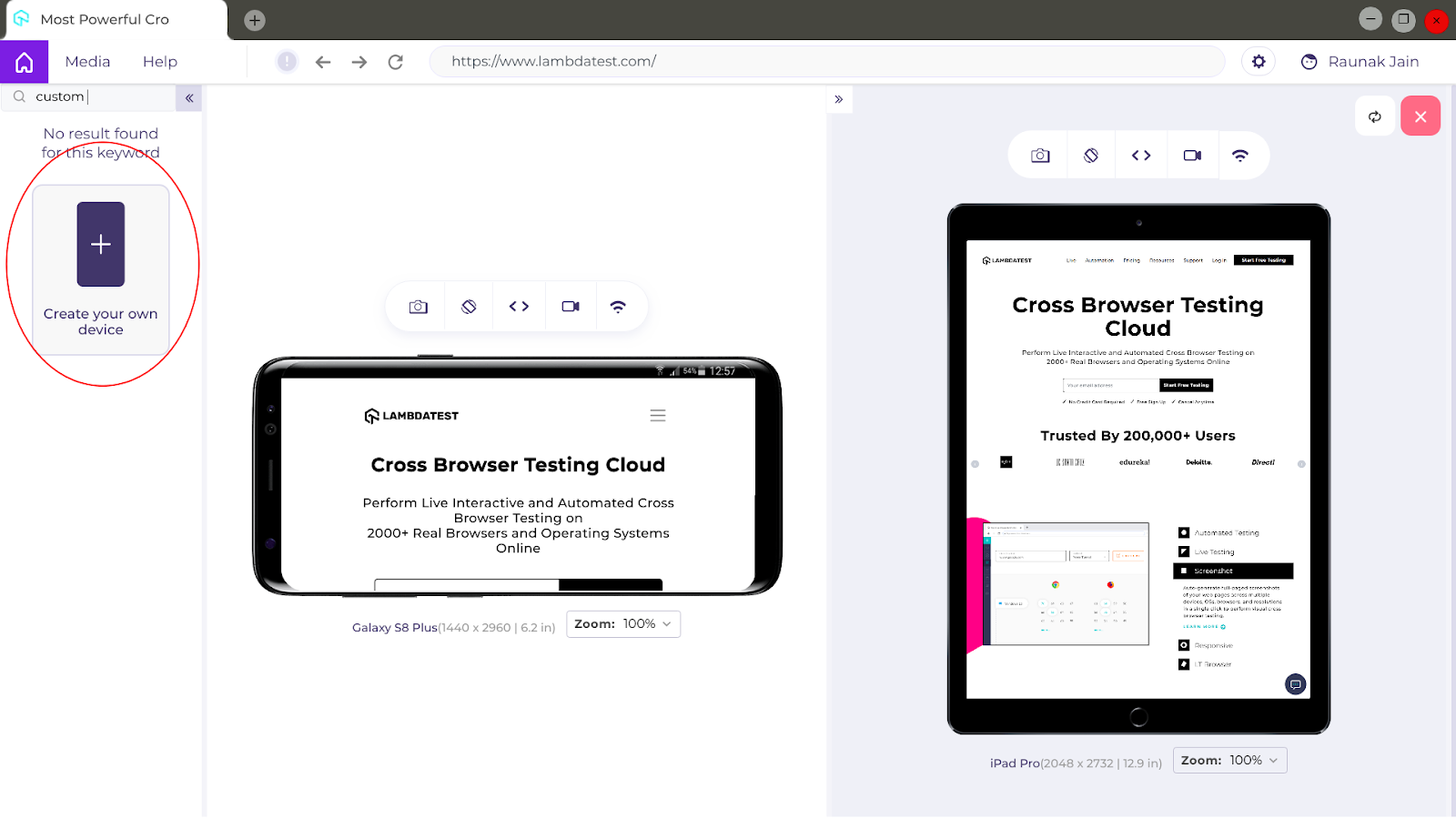Open Resources nav item in iPad page
1456x819 pixels.
tap(1161, 260)
